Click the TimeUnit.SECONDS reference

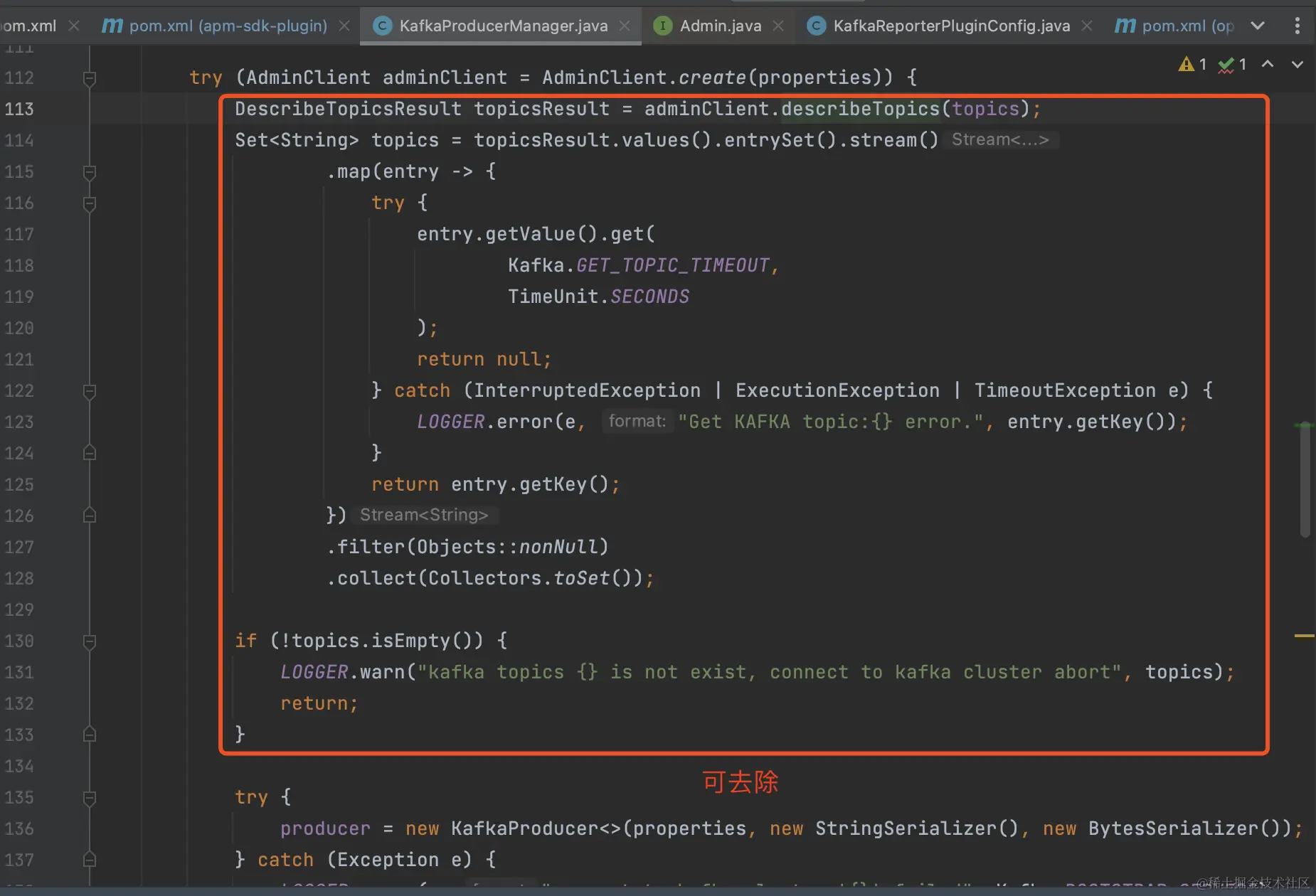(598, 297)
